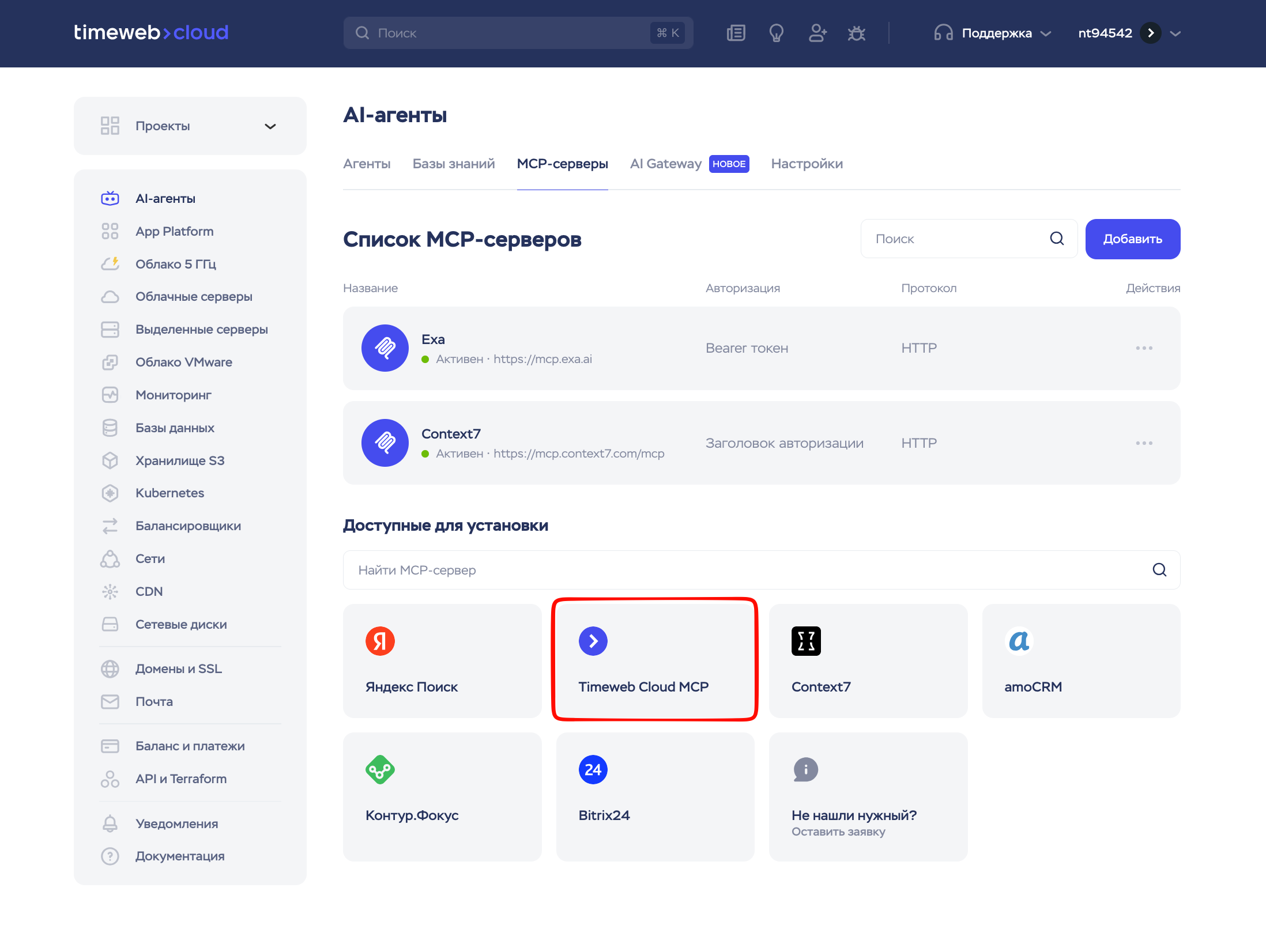Click the lightbulb ideas icon
1266x952 pixels.
[x=776, y=33]
